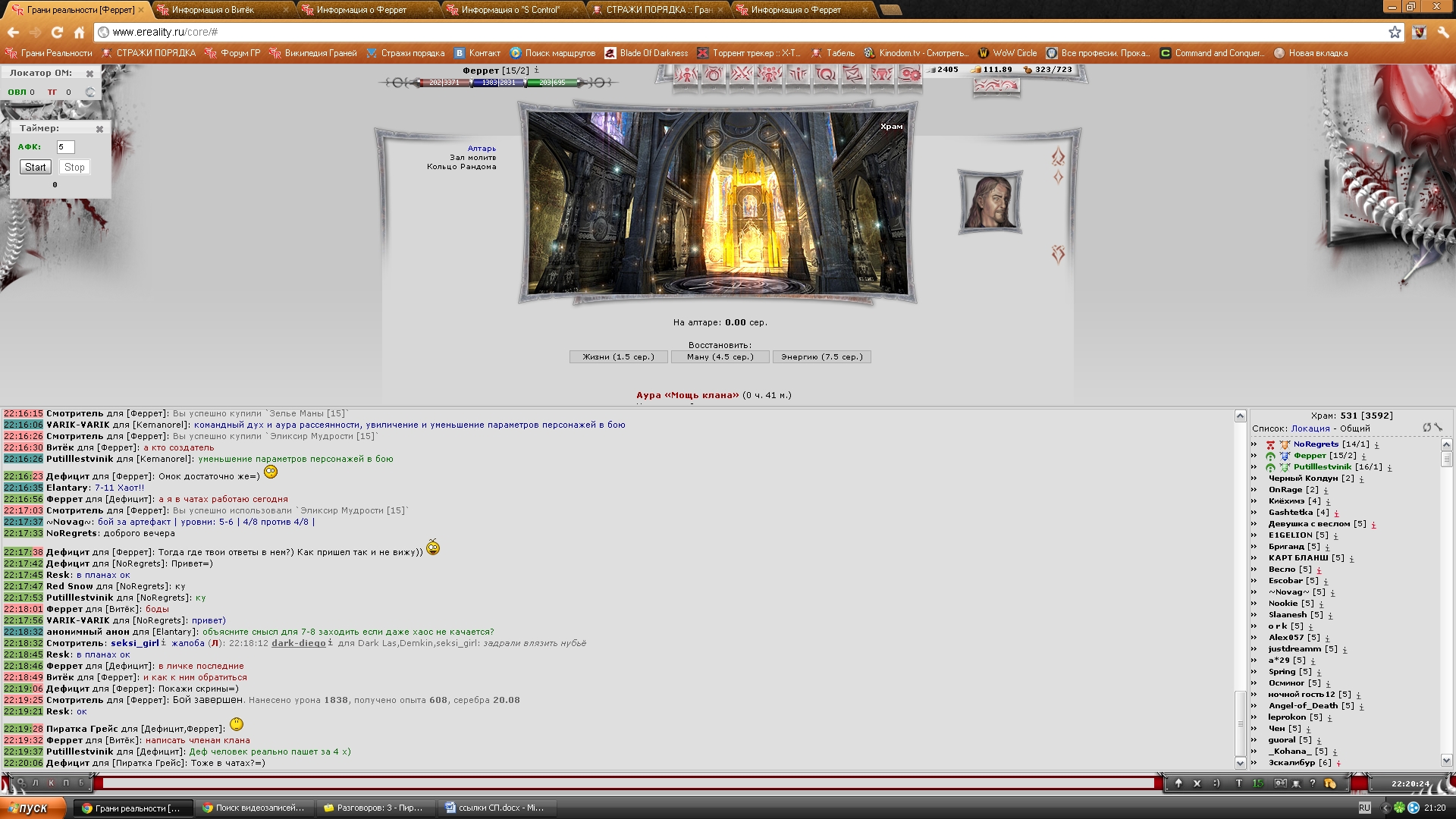The height and width of the screenshot is (819, 1456).
Task: Click the browser reload button
Action: pyautogui.click(x=57, y=32)
